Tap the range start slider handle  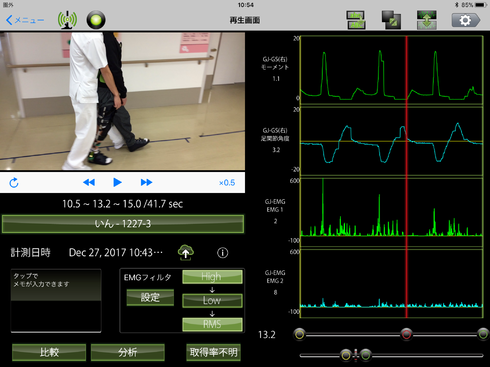[x=300, y=334]
